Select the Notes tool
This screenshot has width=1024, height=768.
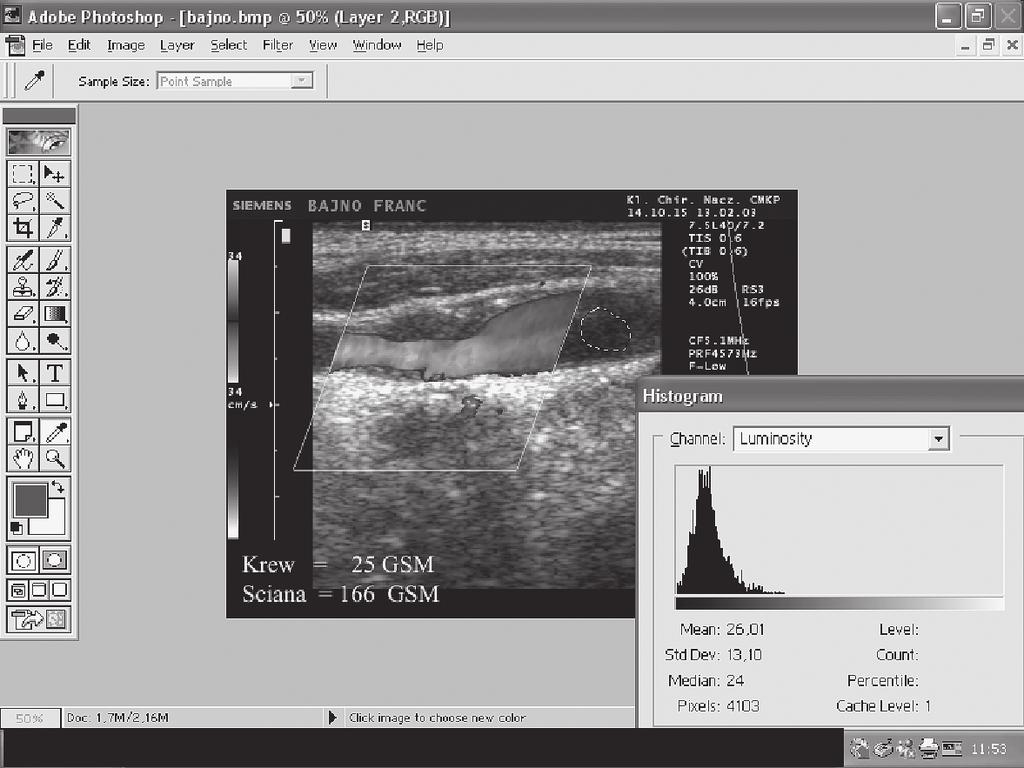(23, 432)
